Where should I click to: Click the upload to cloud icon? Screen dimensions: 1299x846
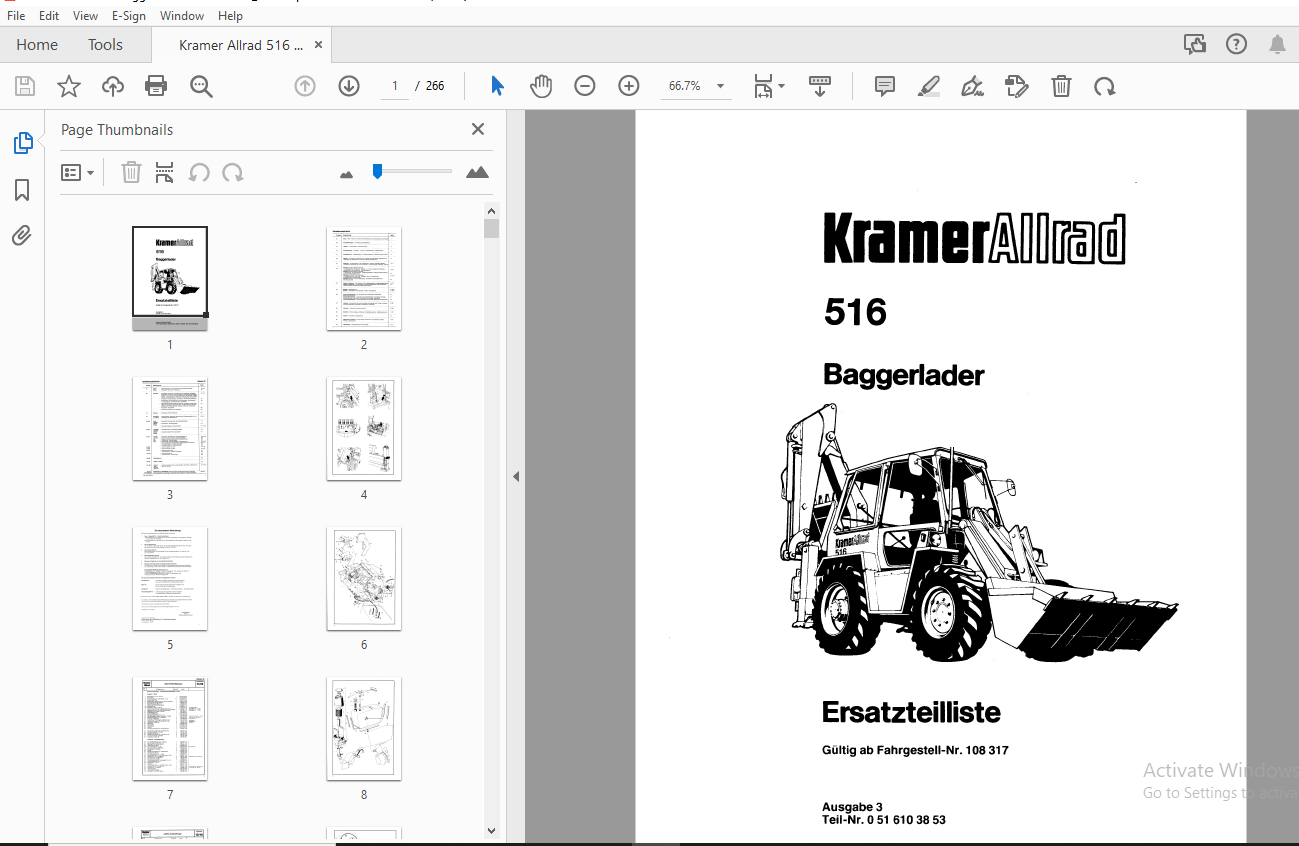coord(113,86)
